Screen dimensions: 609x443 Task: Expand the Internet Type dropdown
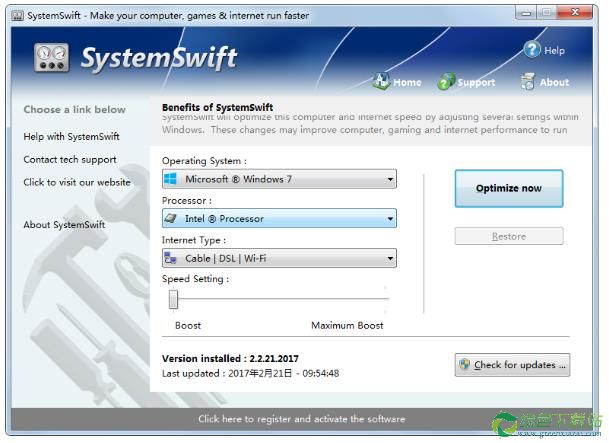coord(389,258)
